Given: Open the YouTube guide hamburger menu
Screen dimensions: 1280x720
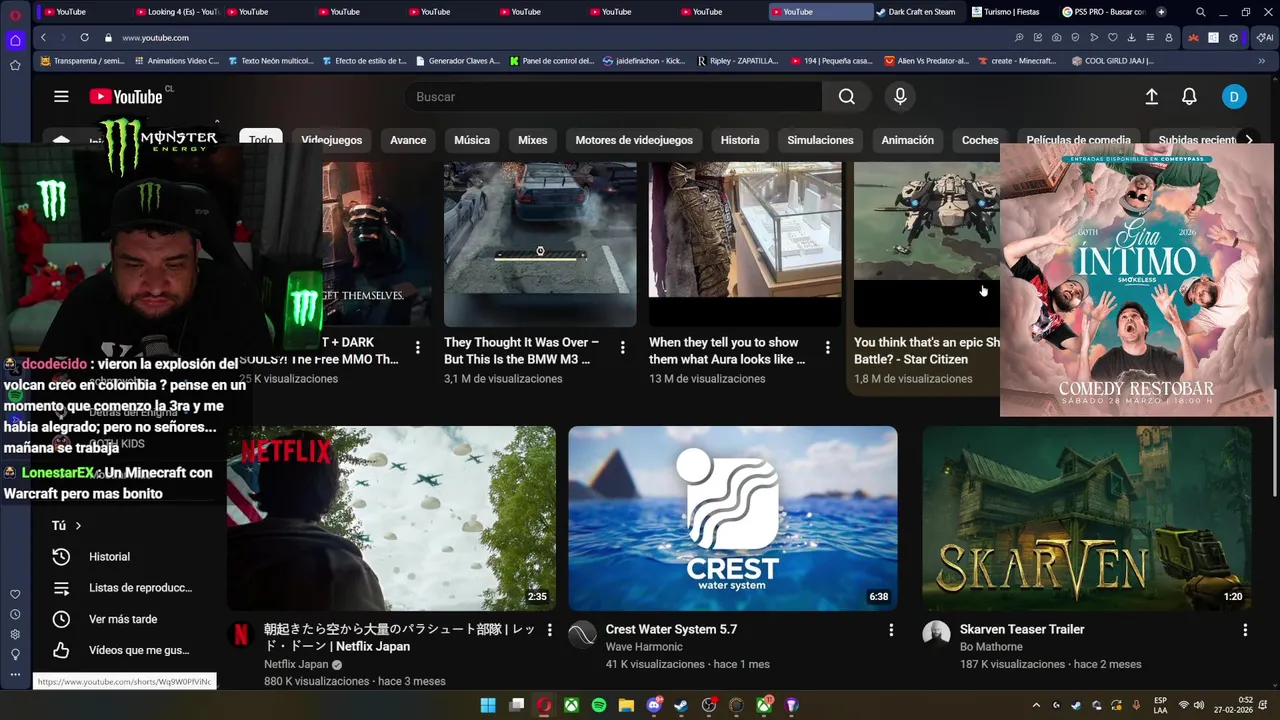Looking at the screenshot, I should pyautogui.click(x=61, y=97).
